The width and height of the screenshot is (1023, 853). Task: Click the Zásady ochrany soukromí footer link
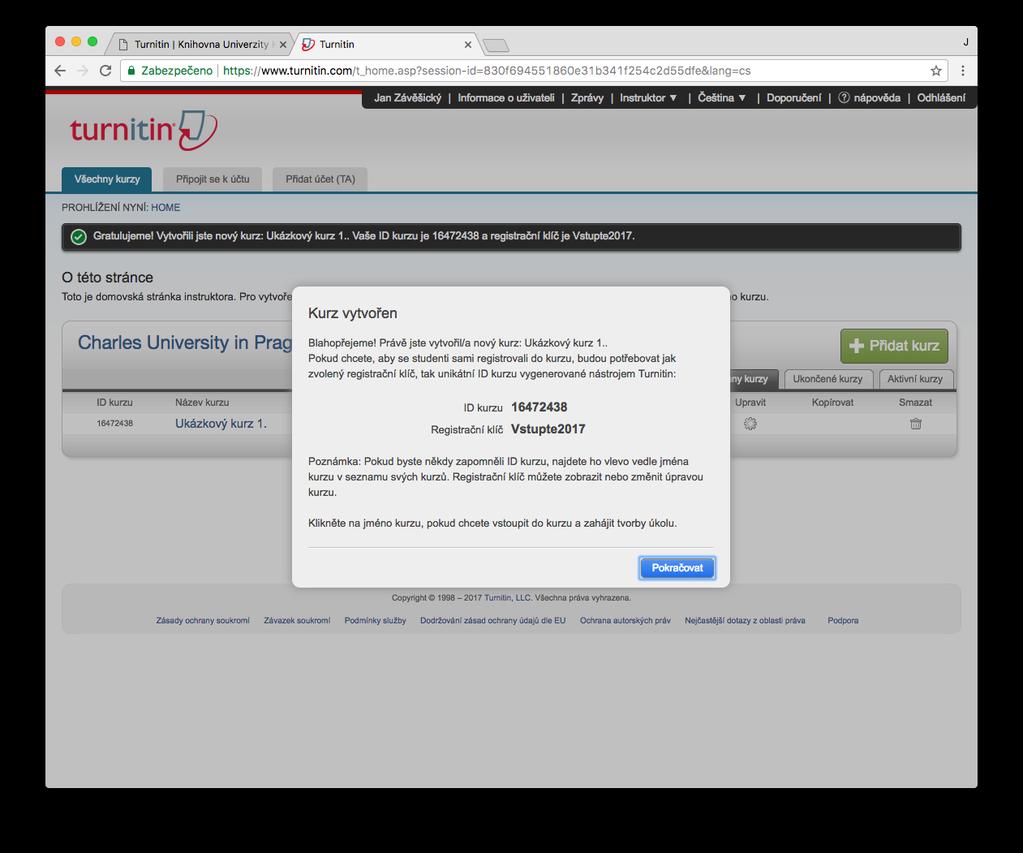click(x=202, y=621)
